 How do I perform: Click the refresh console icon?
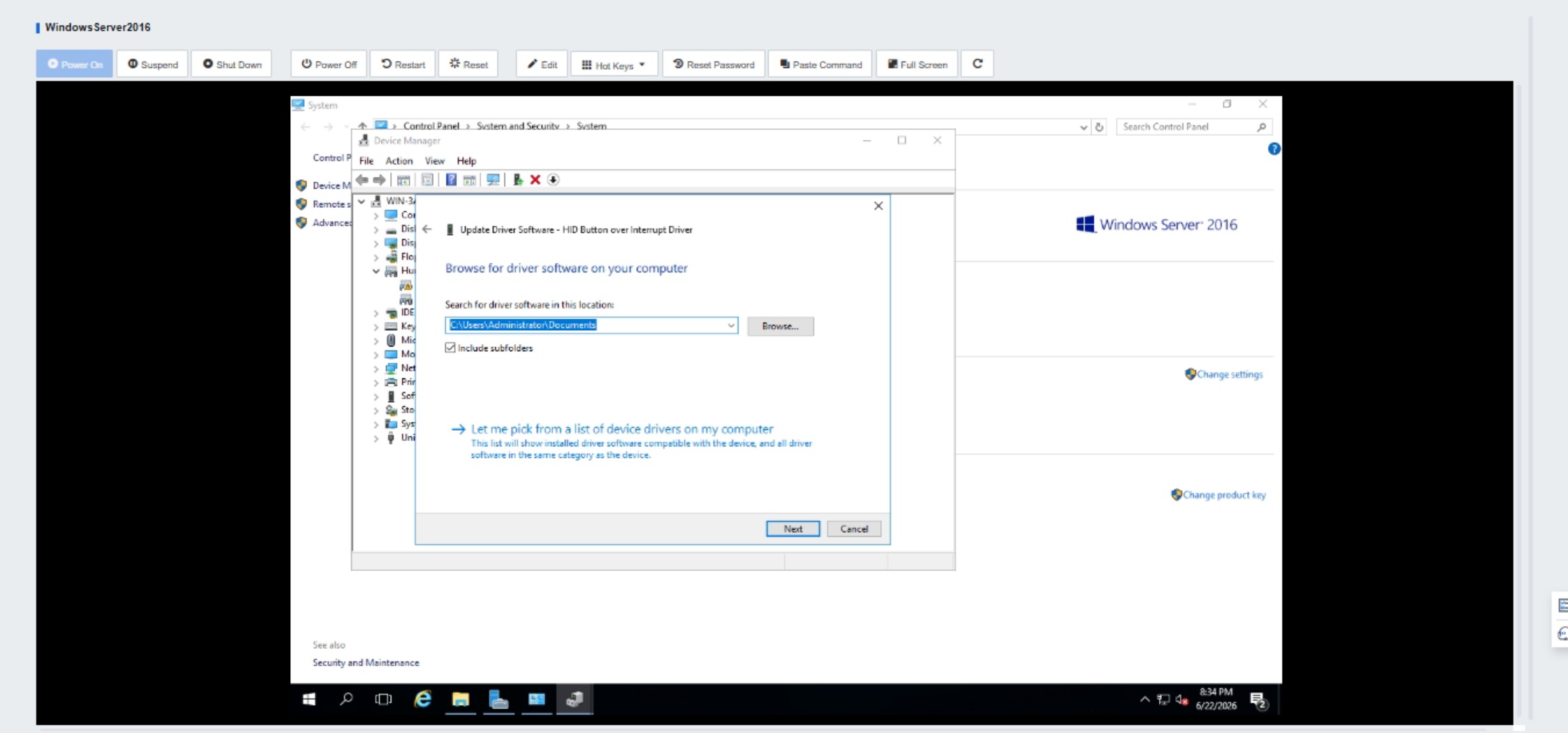977,64
